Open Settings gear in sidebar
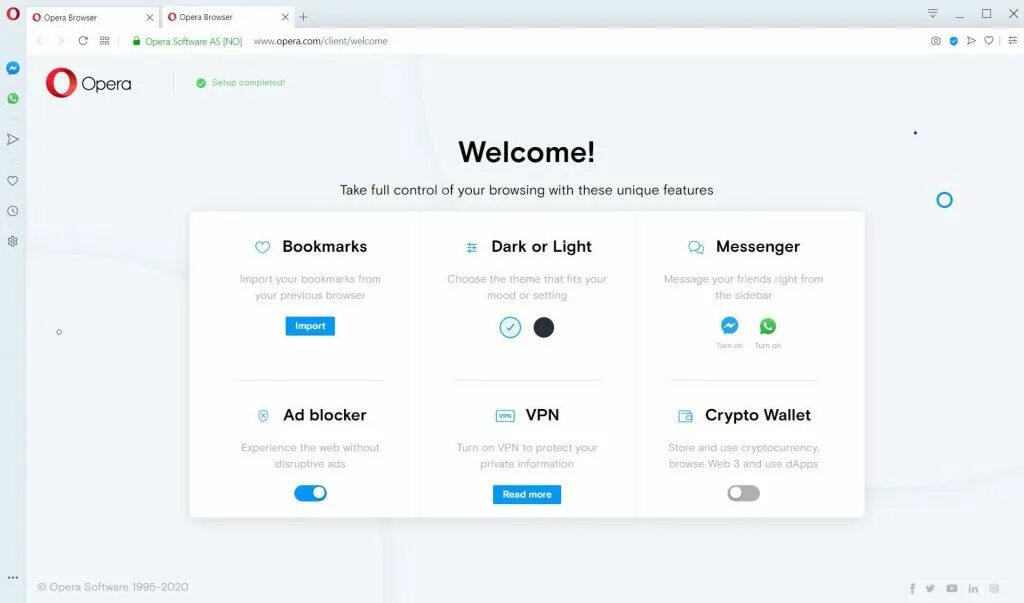 12,241
